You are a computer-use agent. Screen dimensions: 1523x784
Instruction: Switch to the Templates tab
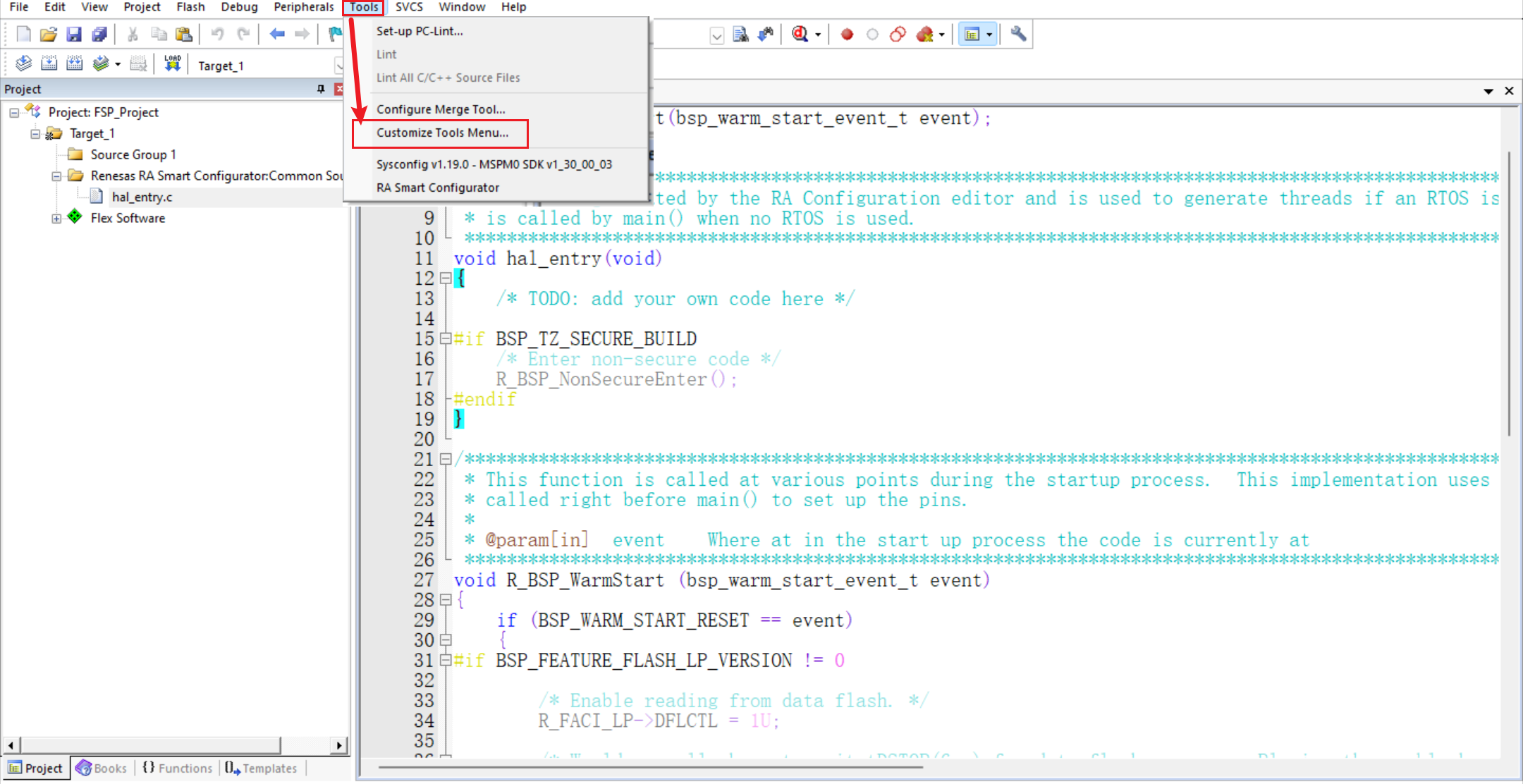pyautogui.click(x=262, y=768)
